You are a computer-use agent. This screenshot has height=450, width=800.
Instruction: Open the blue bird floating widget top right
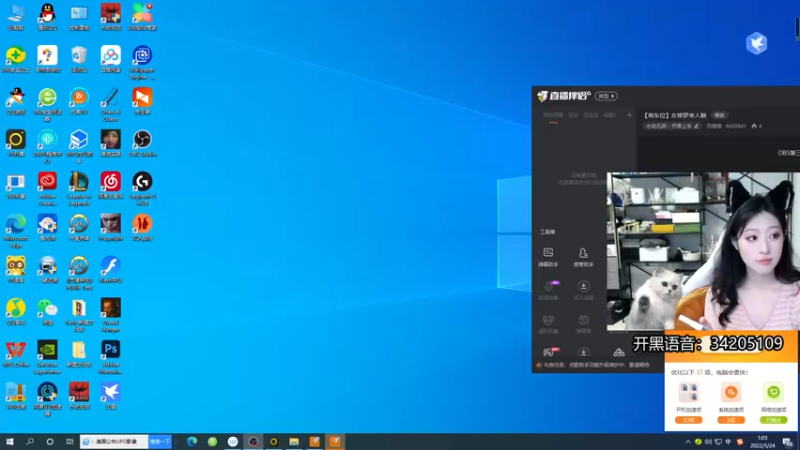(x=756, y=43)
